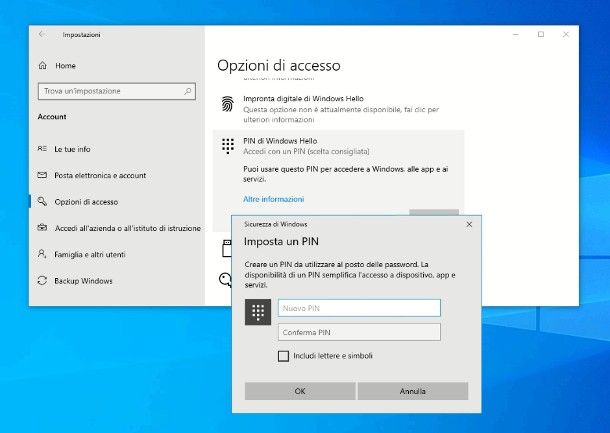The width and height of the screenshot is (610, 433).
Task: Open Accedi all'azienda o all'istituto di istruzione
Action: (x=128, y=228)
